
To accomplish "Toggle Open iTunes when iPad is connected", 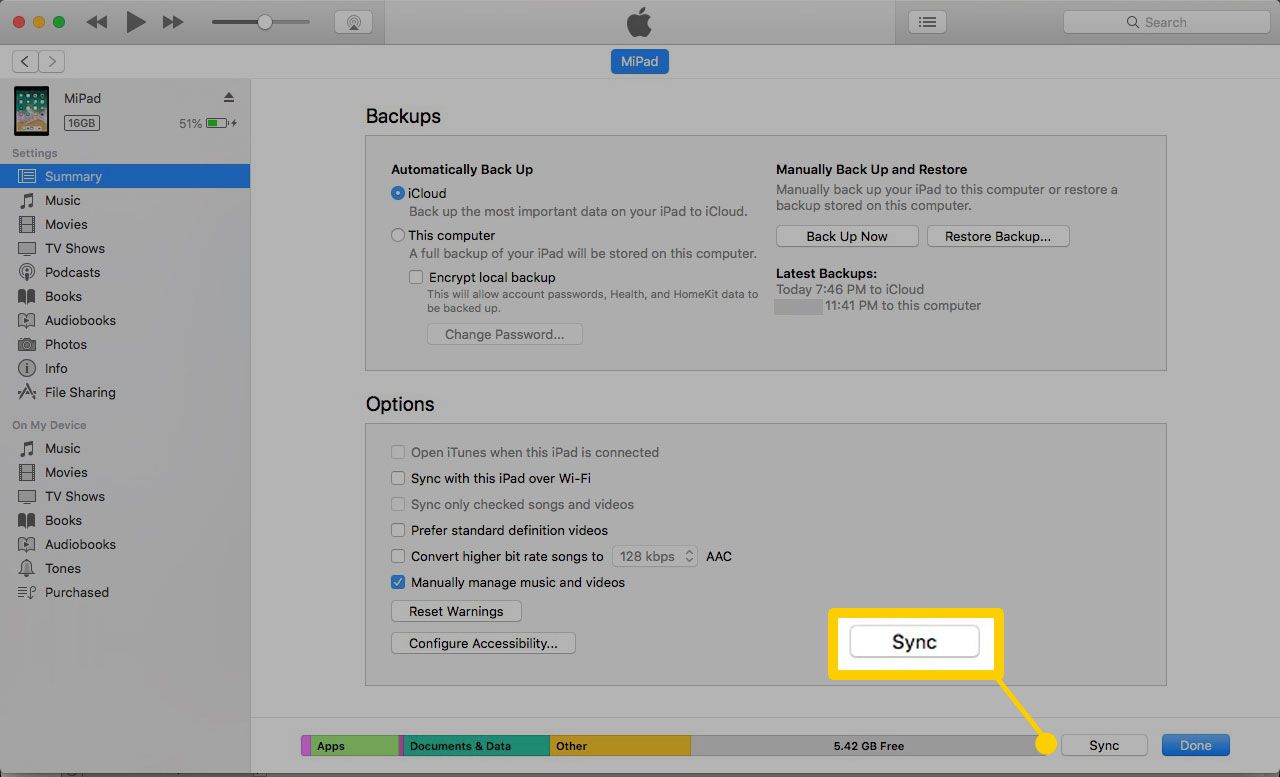I will point(398,452).
